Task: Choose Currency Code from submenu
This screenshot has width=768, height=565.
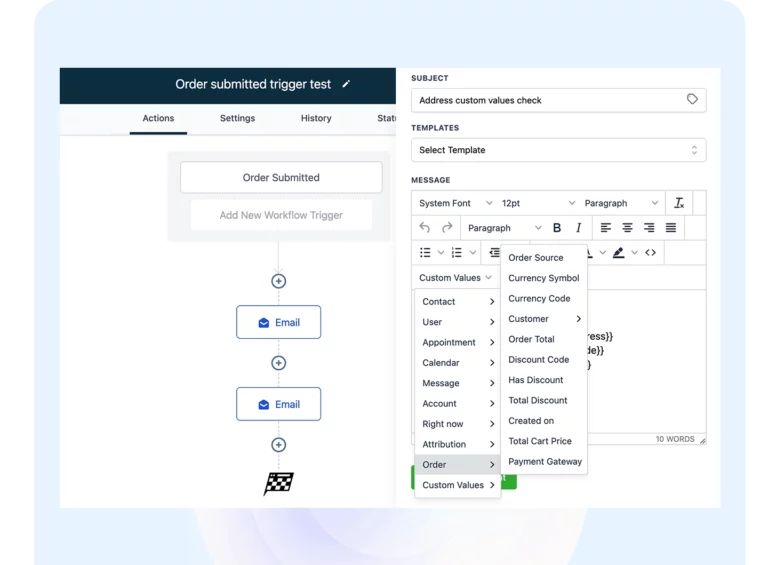Action: [544, 298]
